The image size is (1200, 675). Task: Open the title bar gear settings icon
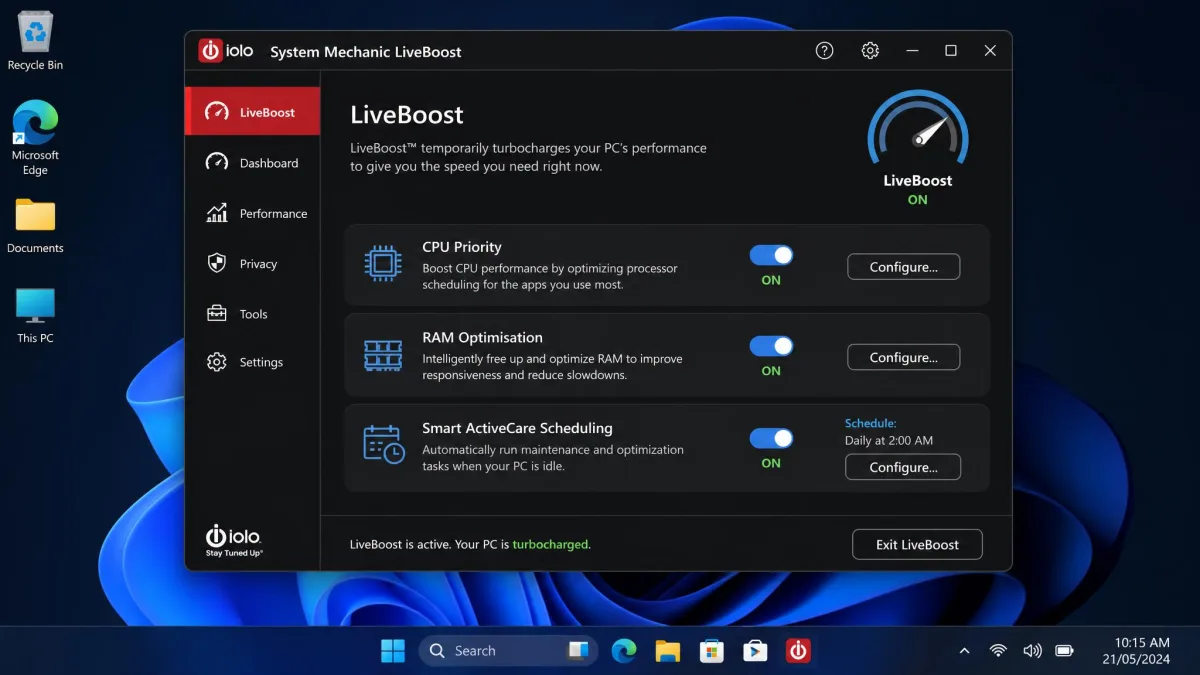[x=870, y=51]
